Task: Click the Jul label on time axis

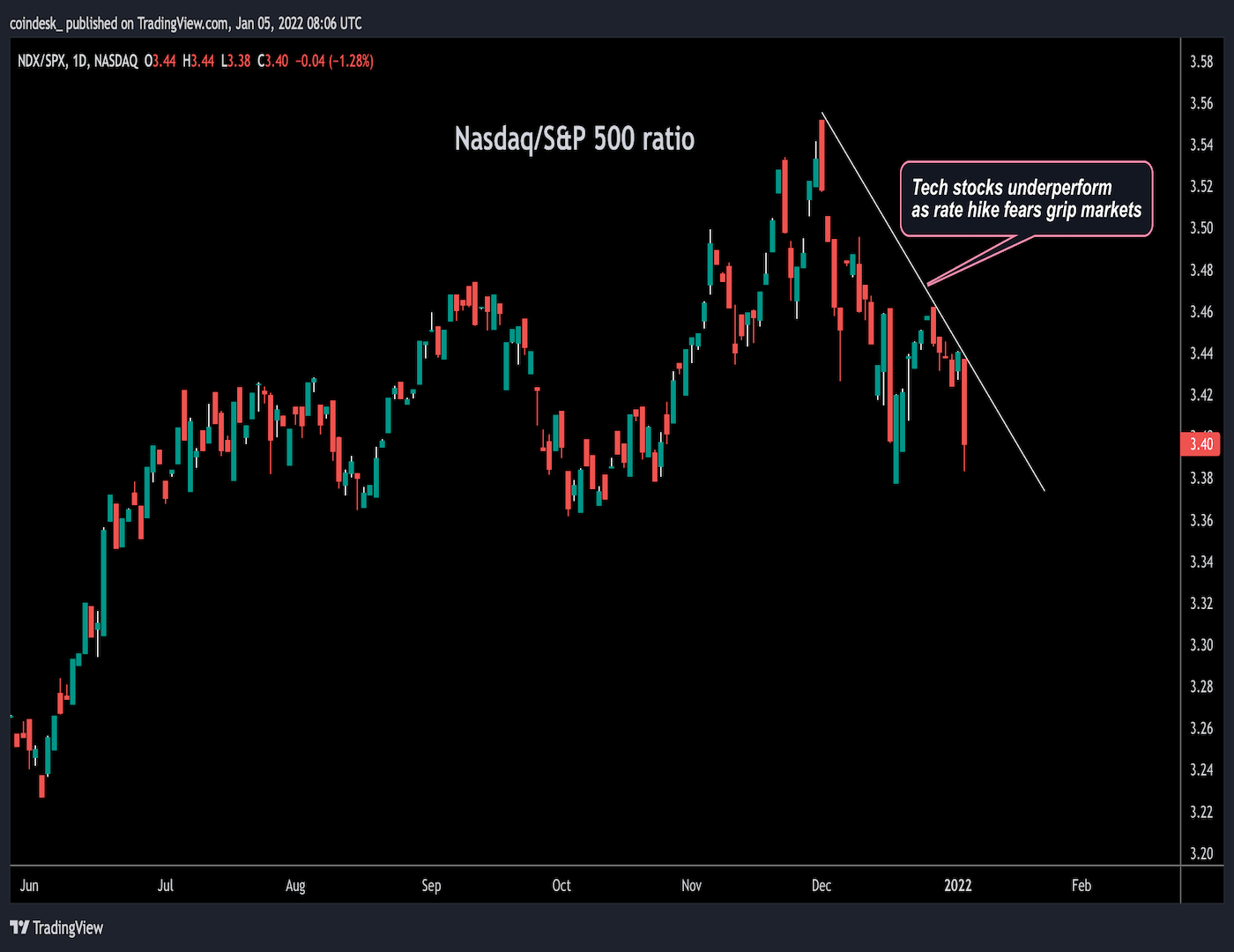Action: tap(165, 885)
